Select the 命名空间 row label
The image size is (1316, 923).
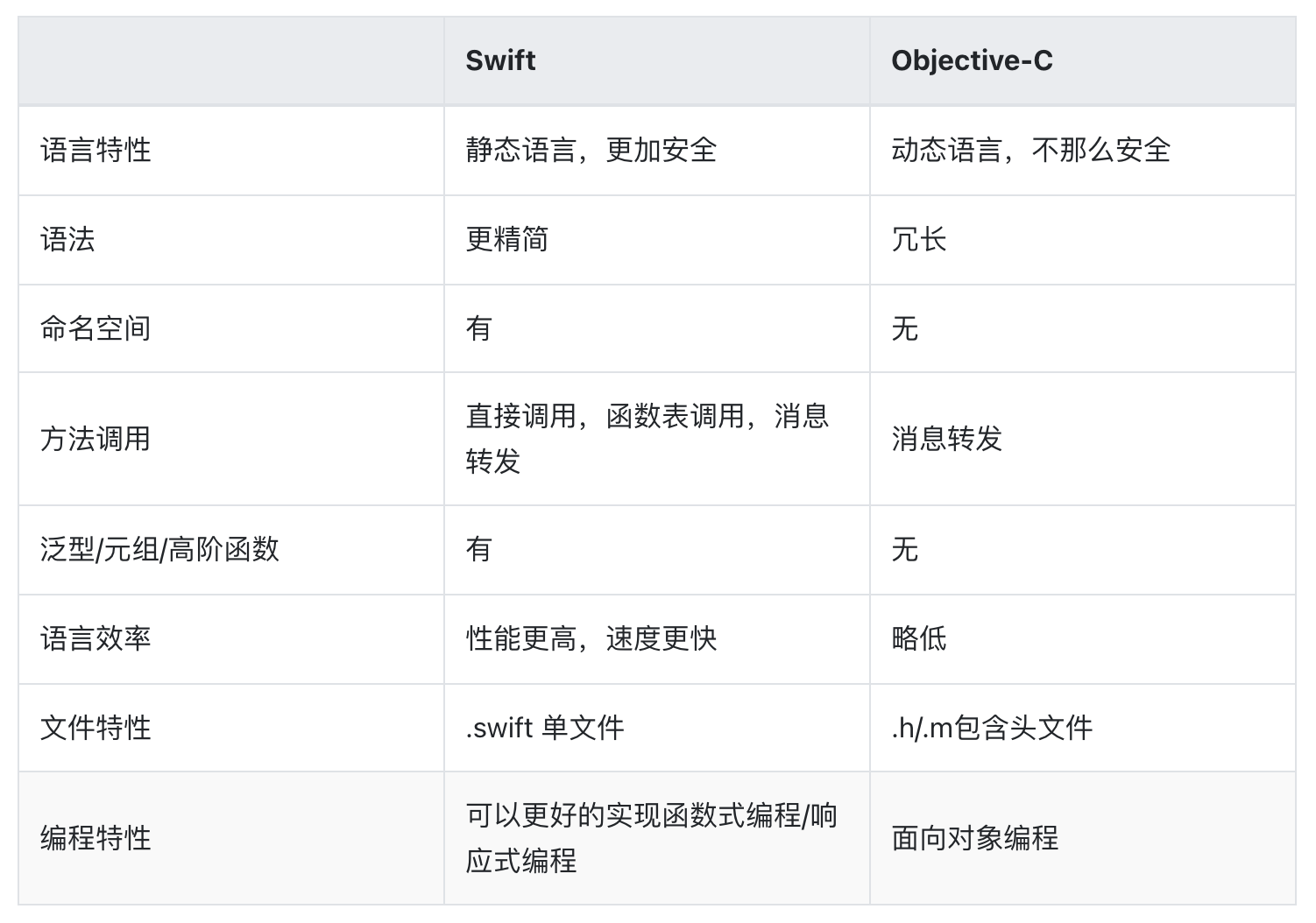pyautogui.click(x=96, y=328)
